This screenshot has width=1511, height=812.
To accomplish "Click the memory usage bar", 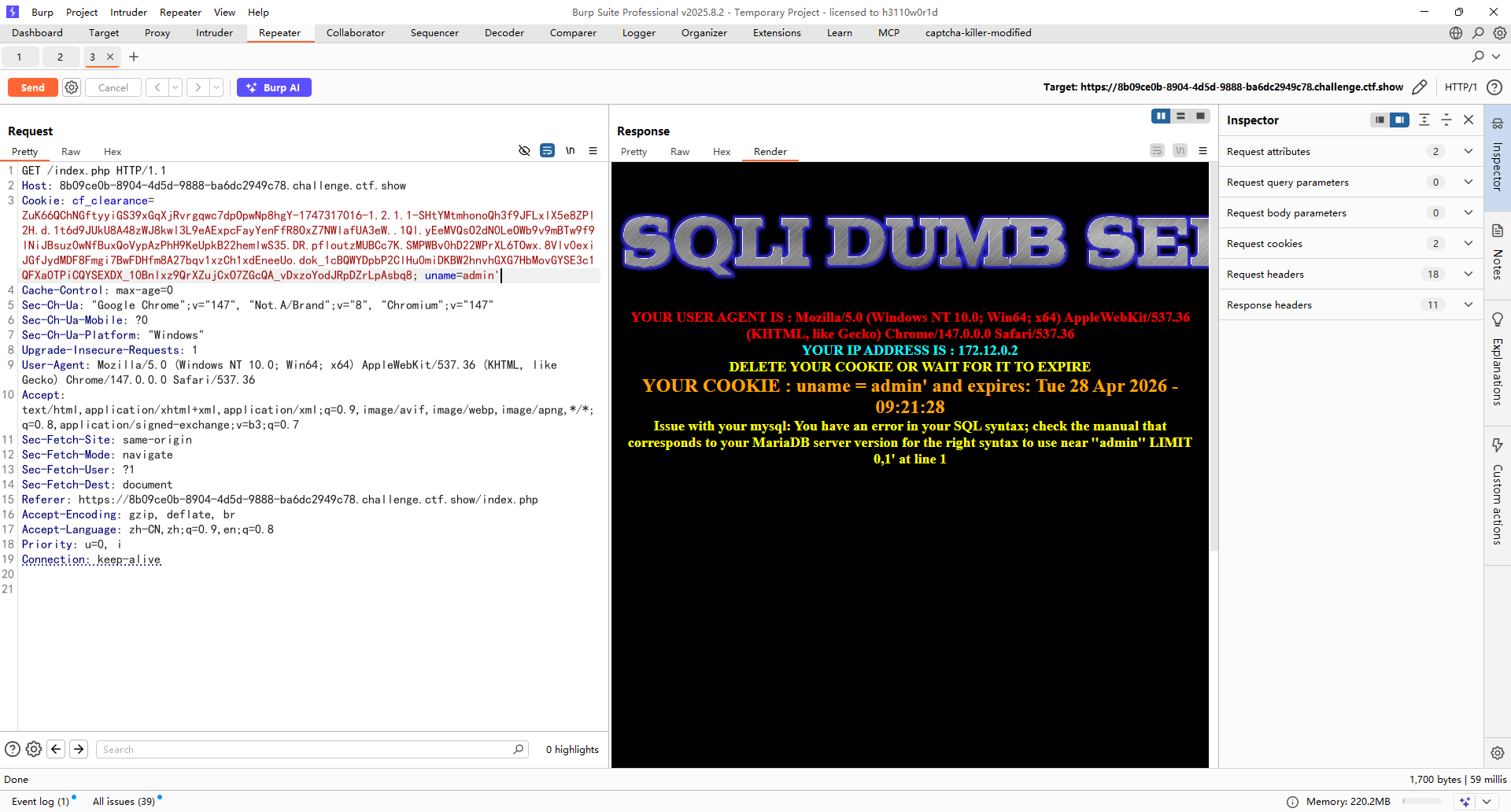I will tap(1421, 801).
